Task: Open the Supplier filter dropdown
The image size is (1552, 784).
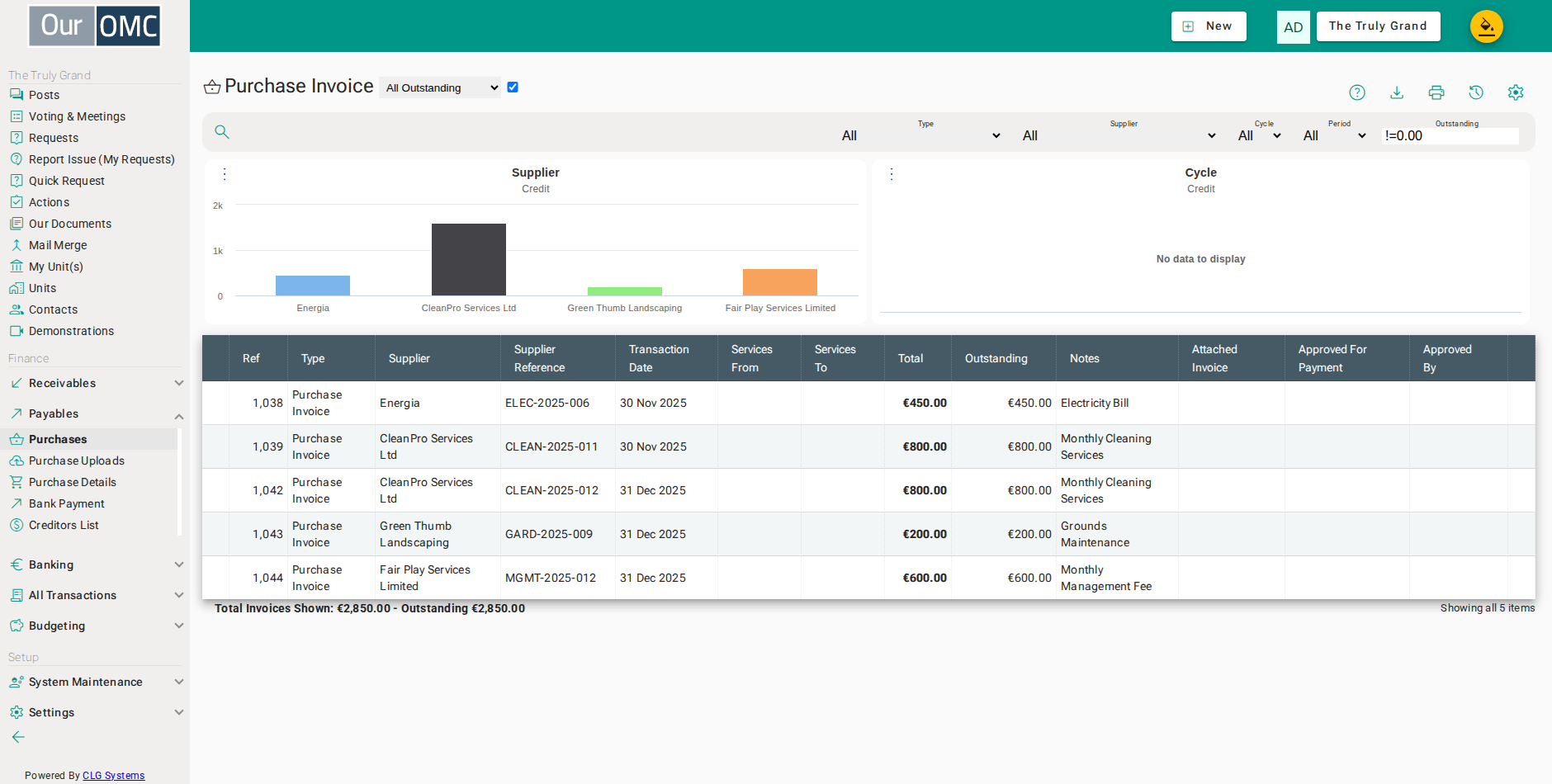Action: [x=1119, y=135]
